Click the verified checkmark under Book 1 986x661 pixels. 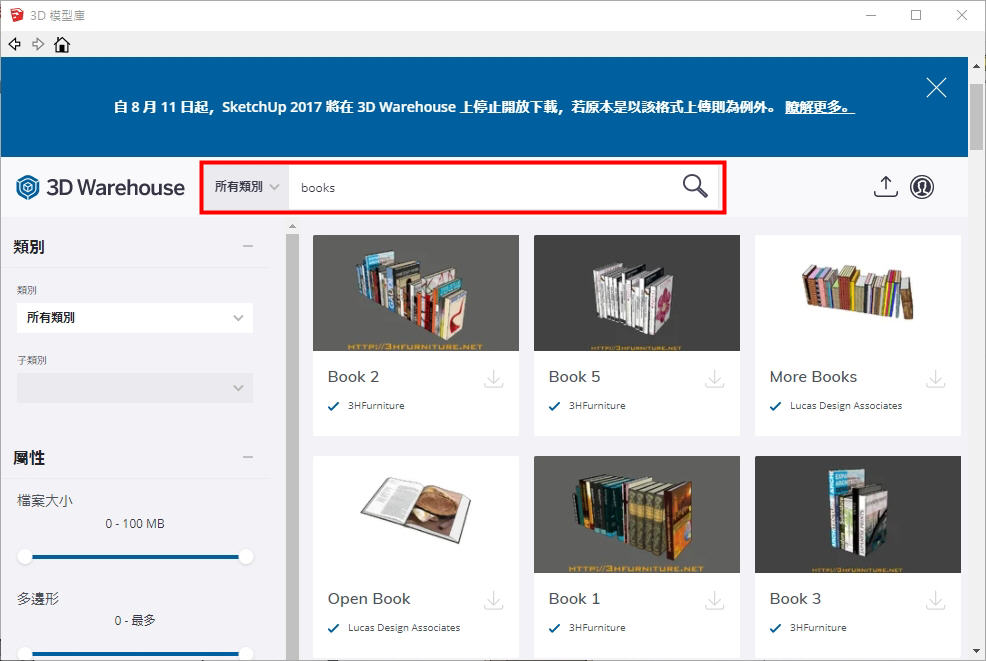coord(554,628)
